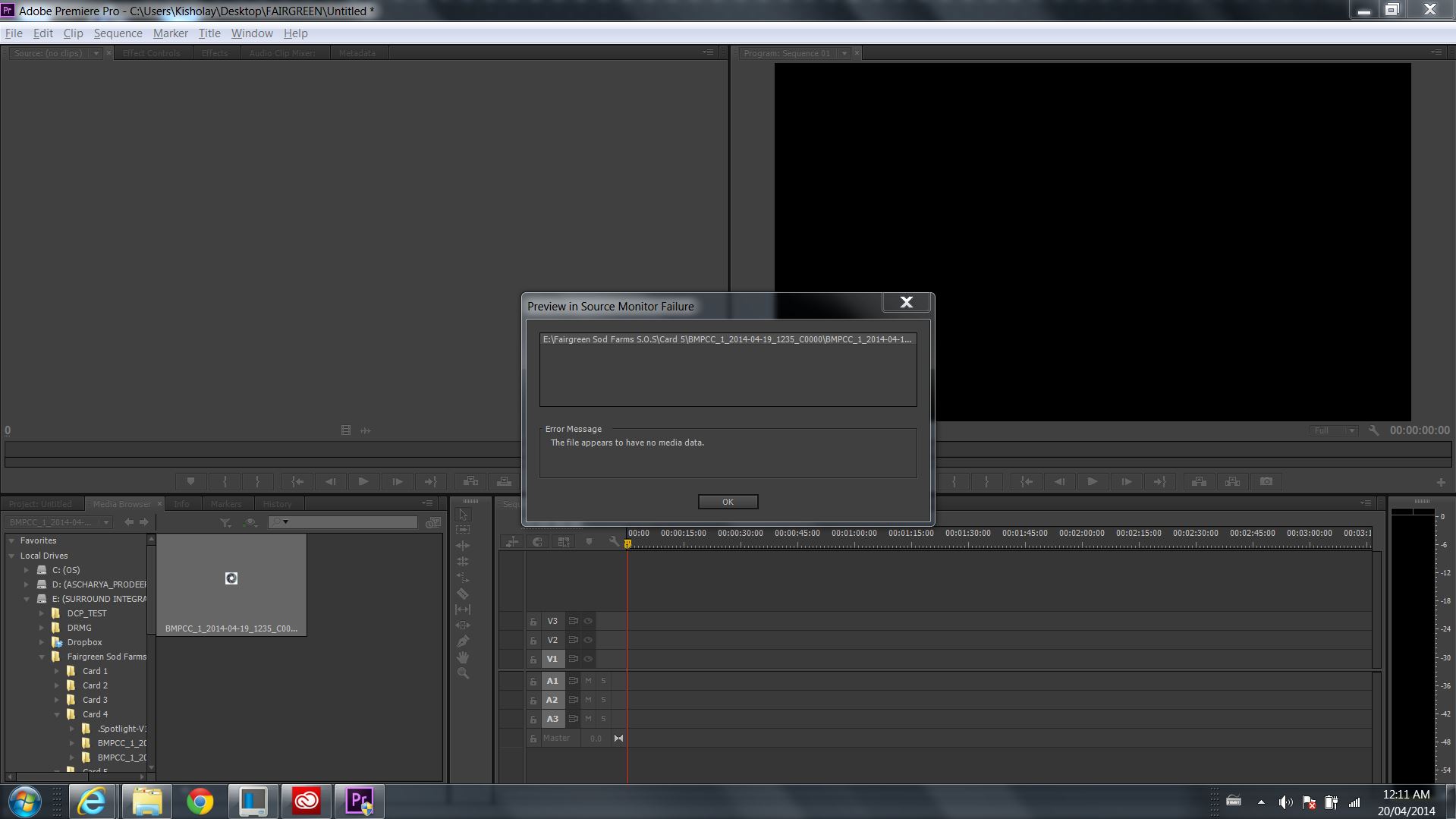
Task: Click Source Monitor Insert button
Action: pos(470,481)
